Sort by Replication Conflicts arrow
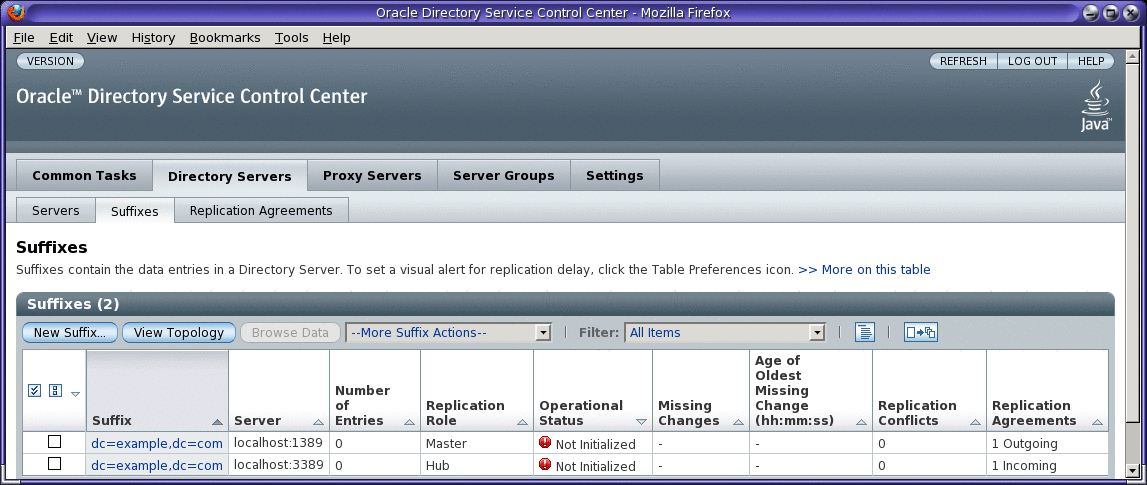 click(975, 422)
